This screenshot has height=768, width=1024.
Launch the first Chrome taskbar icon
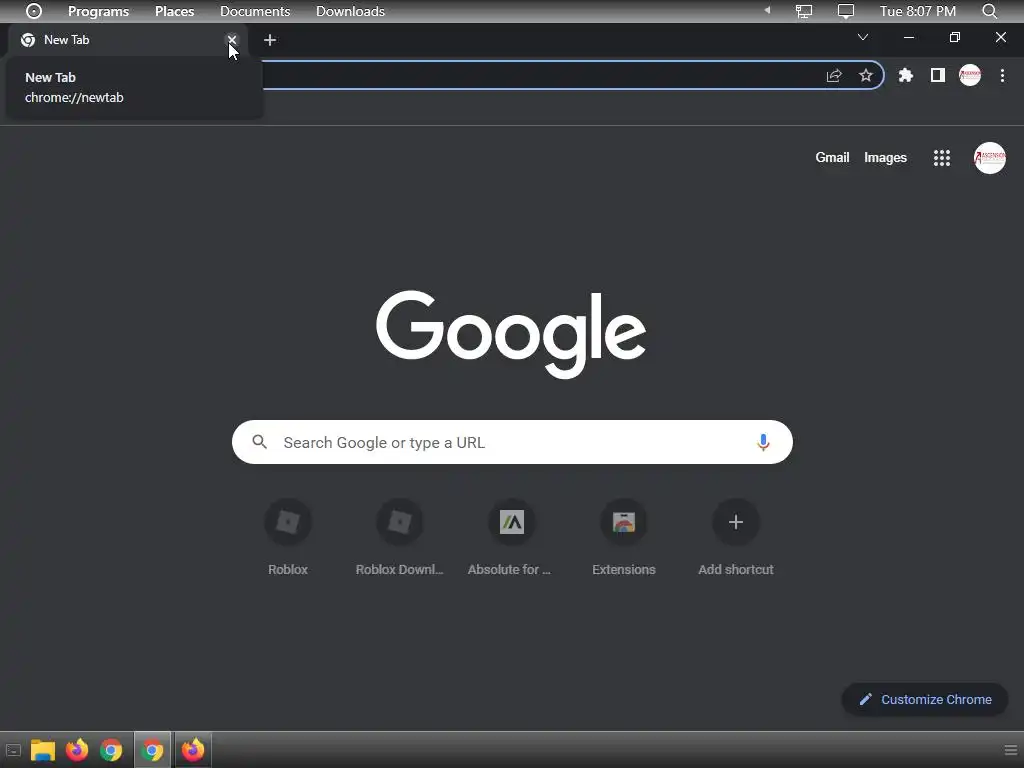click(111, 750)
